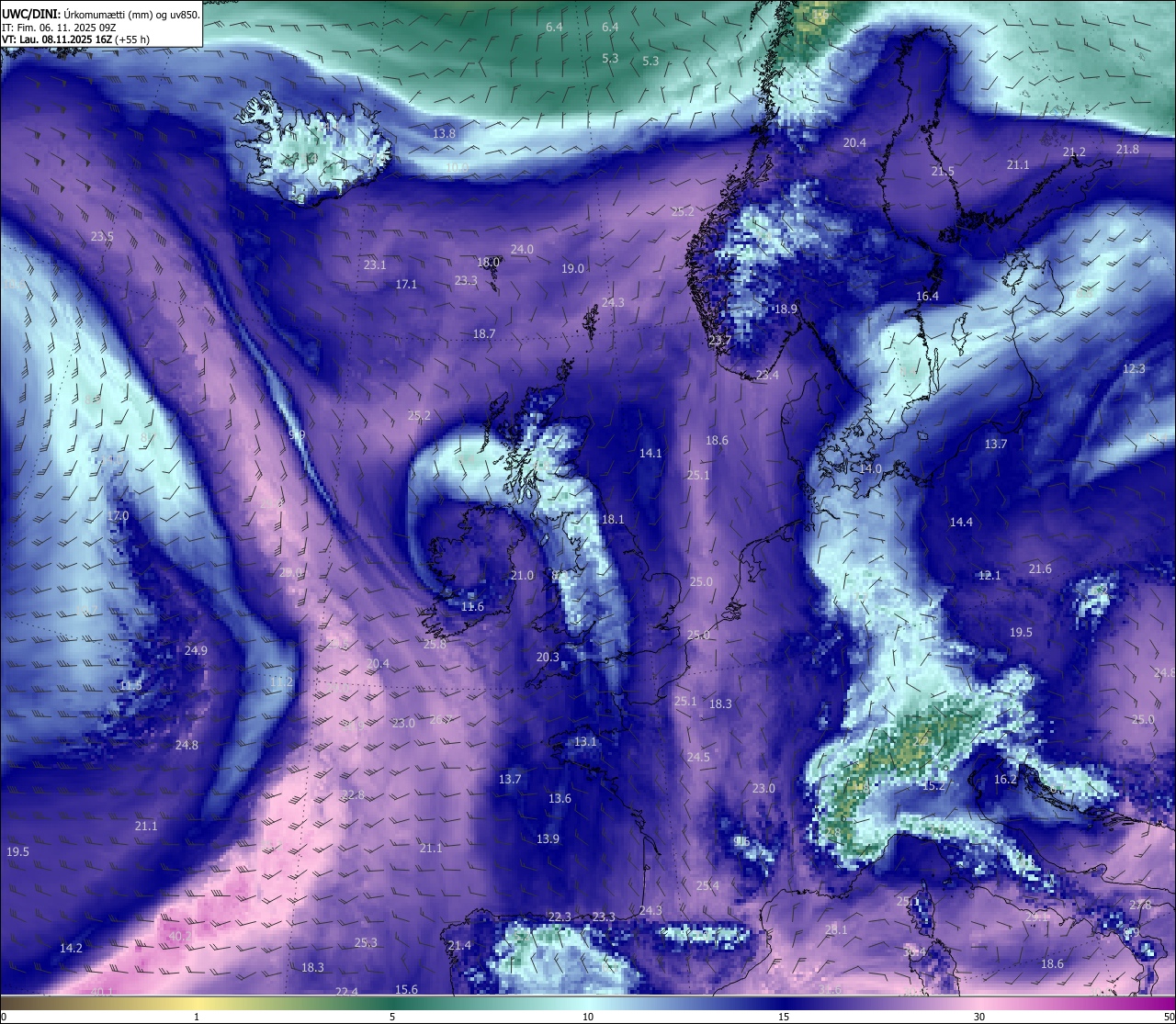Click the 50 tick on the color scale
The height and width of the screenshot is (1024, 1176).
point(1168,1017)
